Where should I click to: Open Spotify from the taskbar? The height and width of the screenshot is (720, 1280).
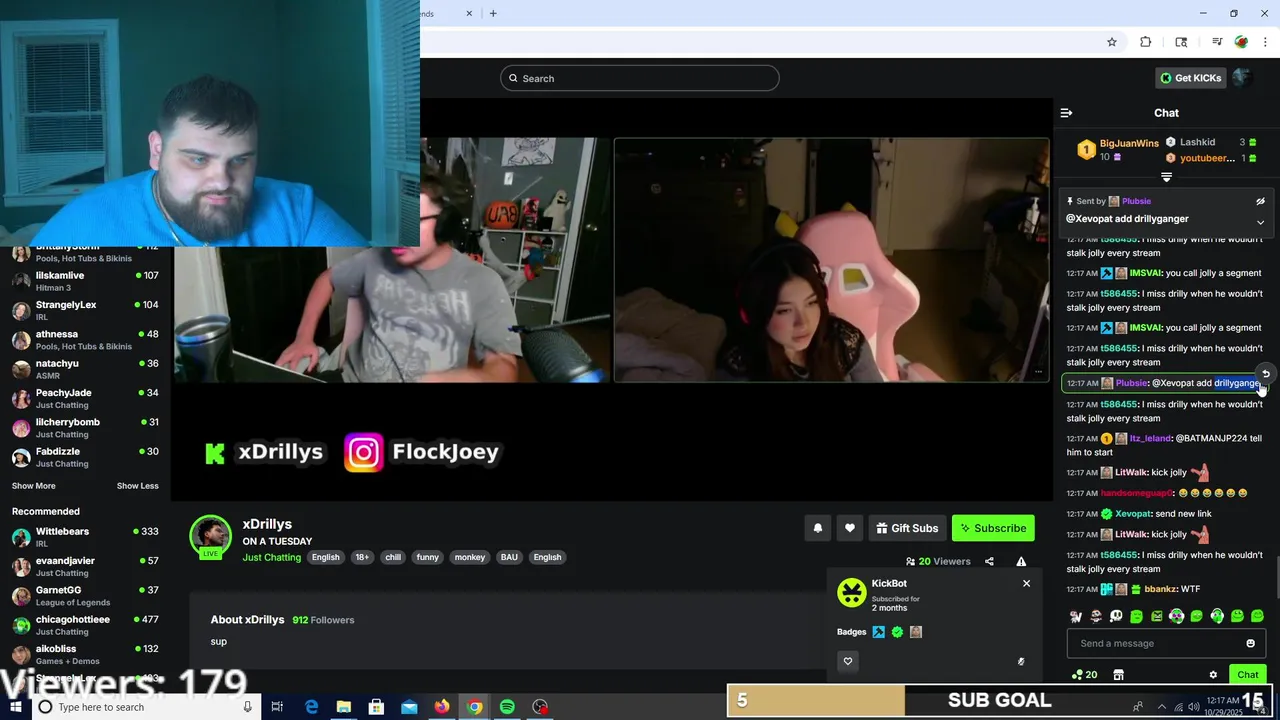(x=507, y=707)
